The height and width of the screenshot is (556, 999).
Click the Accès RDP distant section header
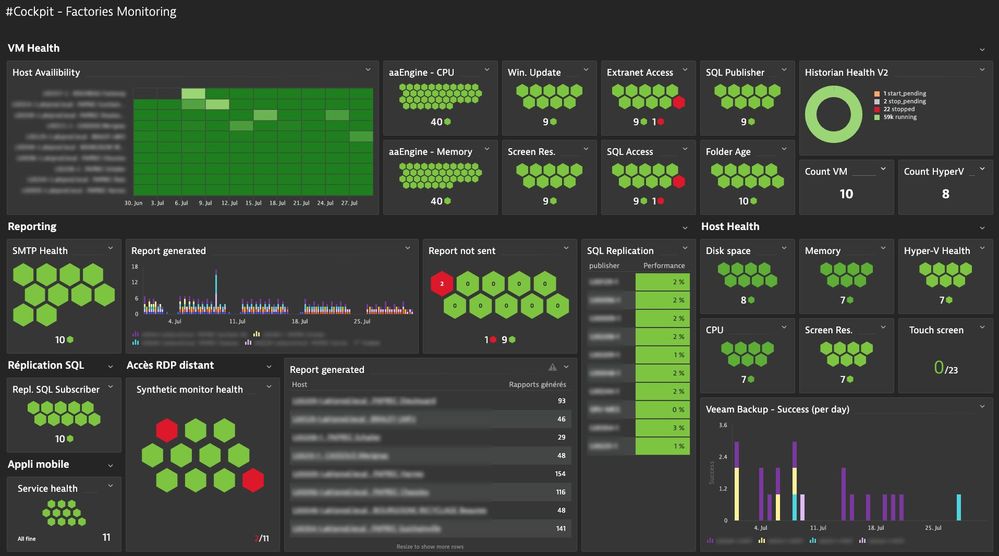(171, 365)
